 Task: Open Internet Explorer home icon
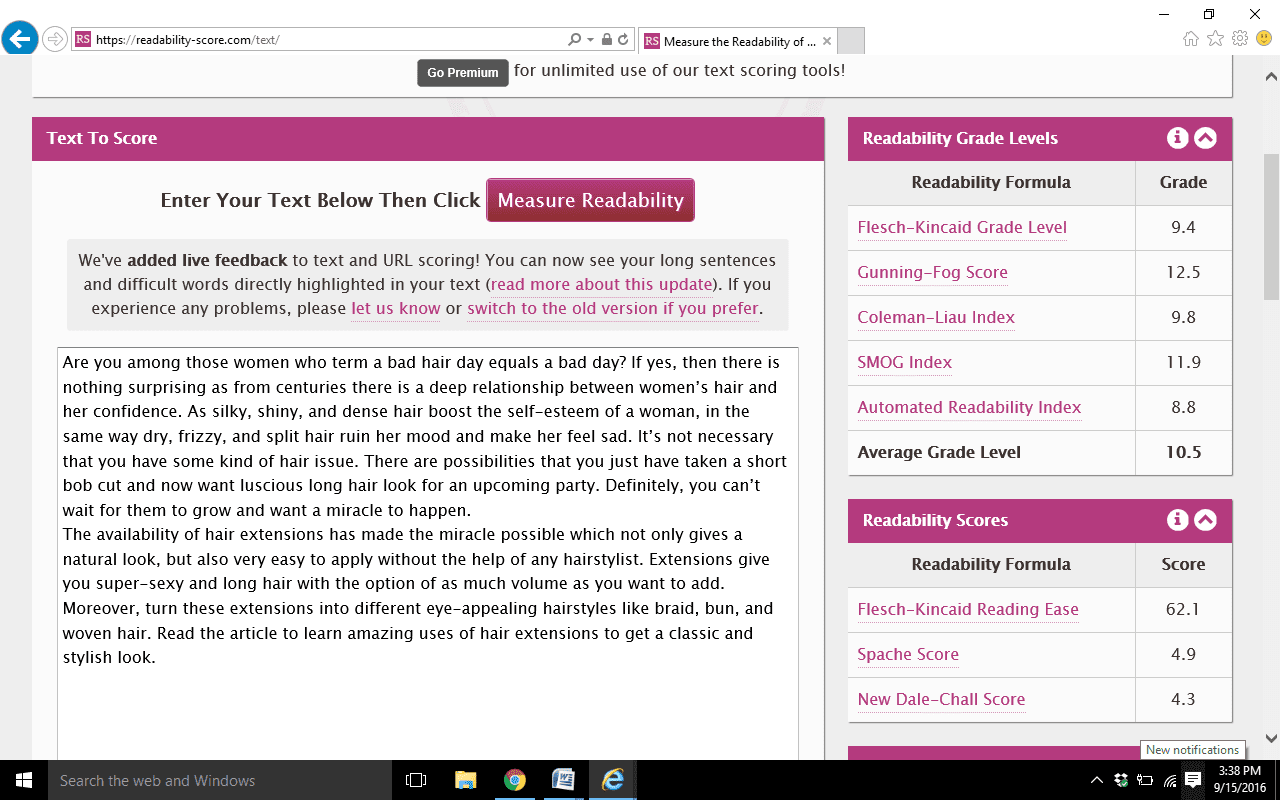coord(1190,39)
